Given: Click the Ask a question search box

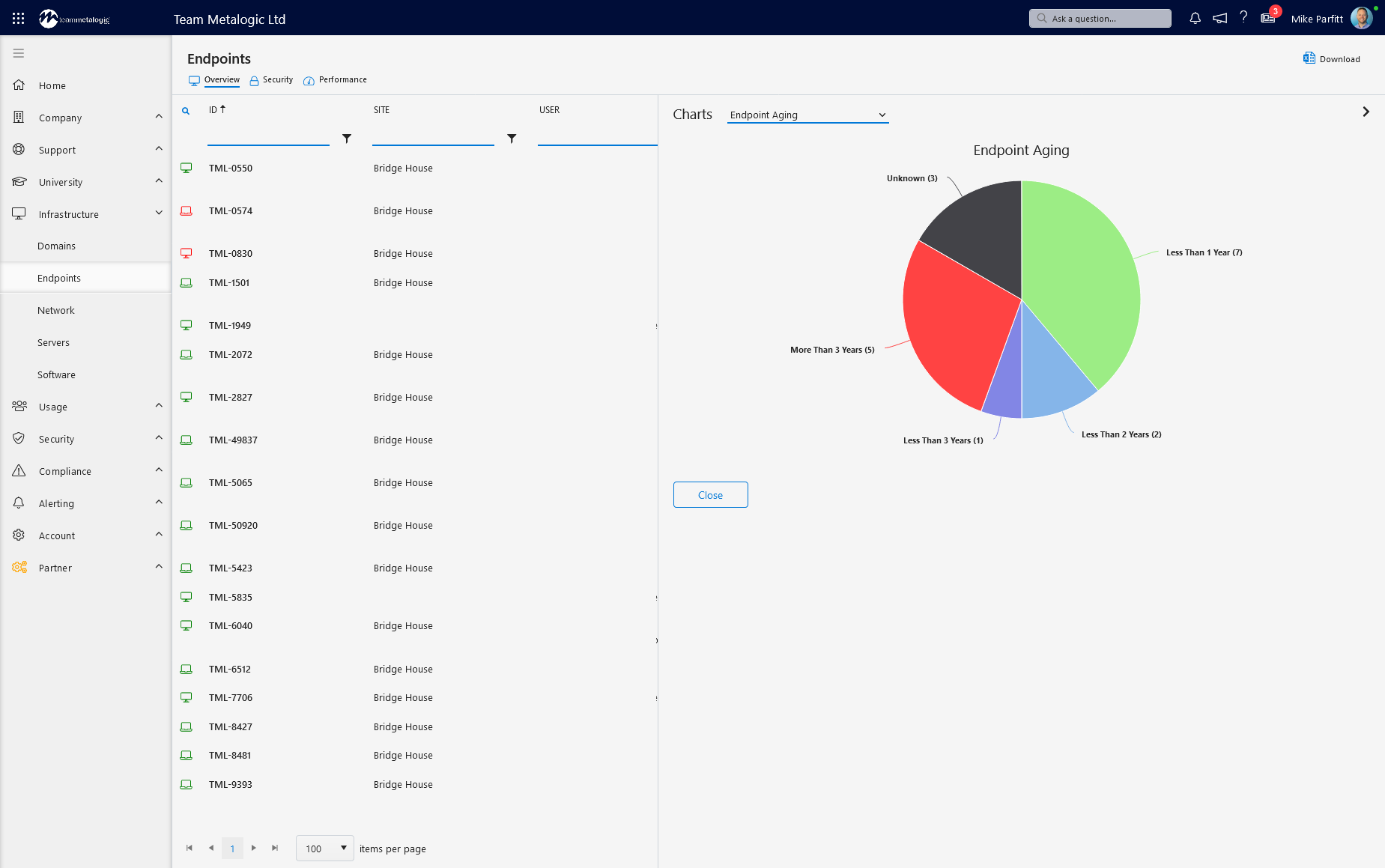Looking at the screenshot, I should click(1100, 19).
